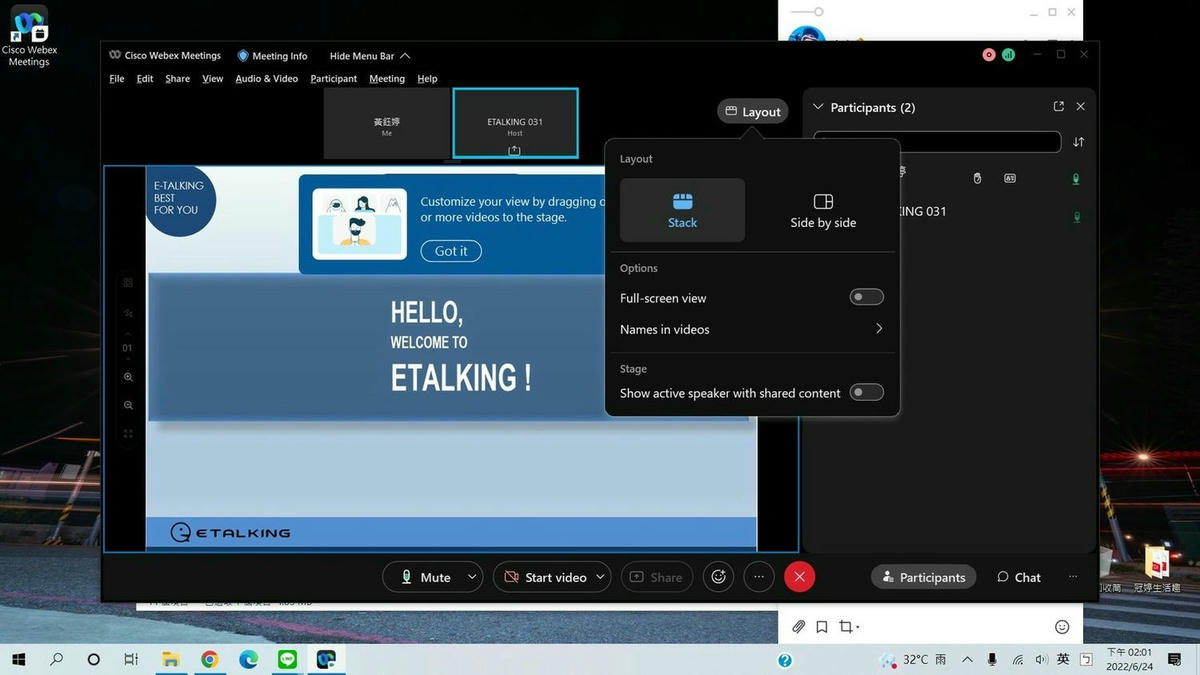Click the Webex icon in taskbar
This screenshot has height=675, width=1200.
[326, 660]
